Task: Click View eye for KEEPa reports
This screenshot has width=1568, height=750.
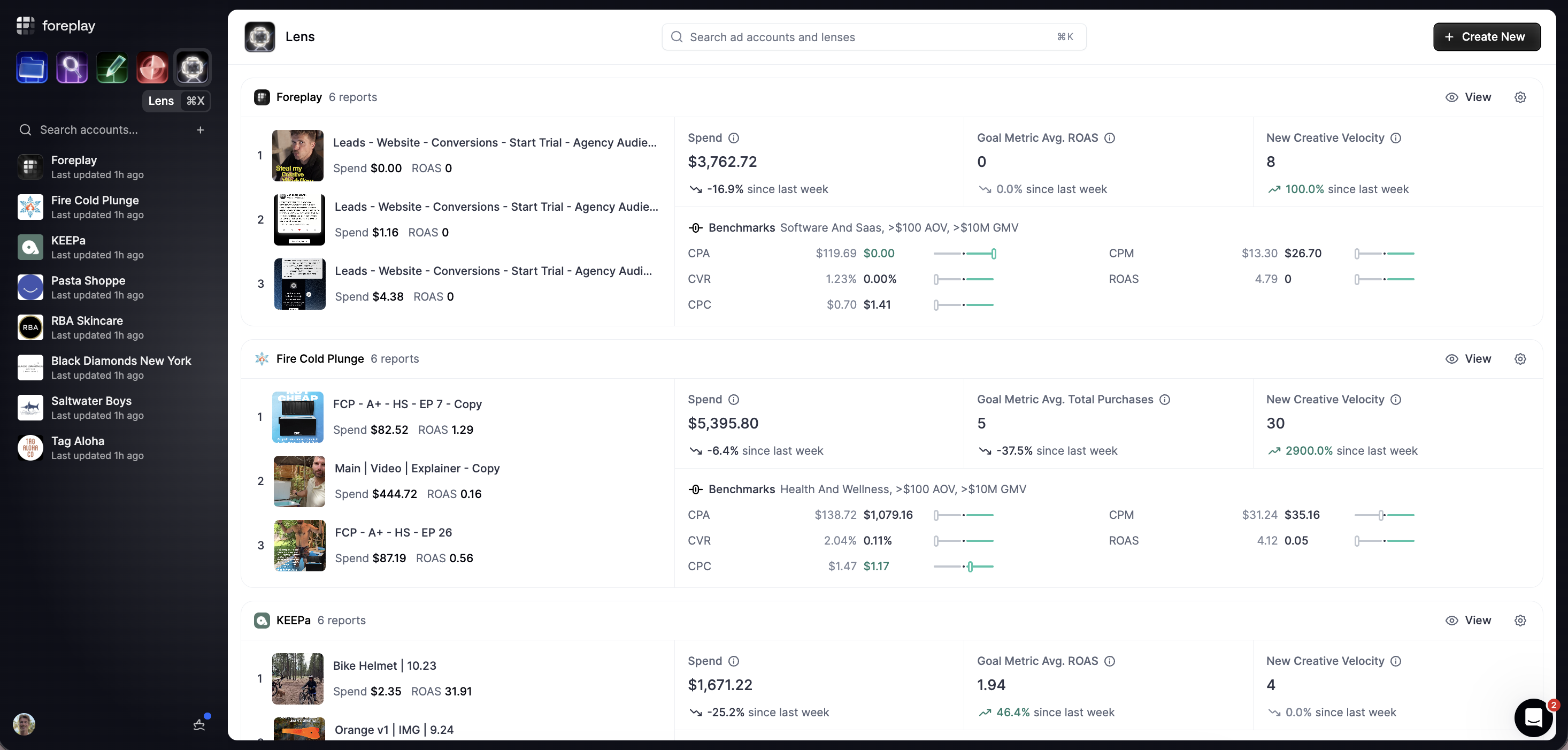Action: pyautogui.click(x=1468, y=621)
